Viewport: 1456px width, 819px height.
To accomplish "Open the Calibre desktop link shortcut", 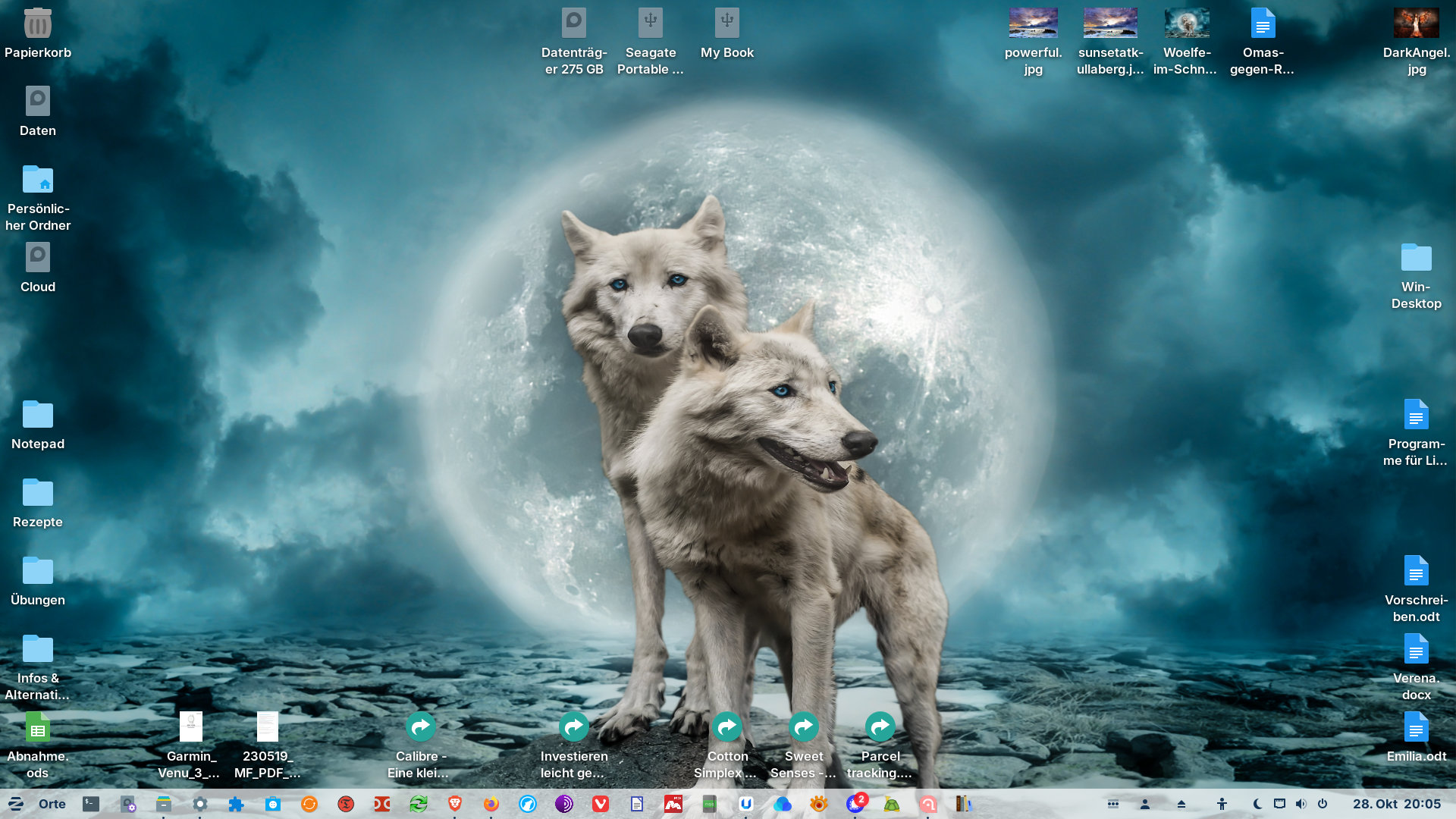I will pos(420,727).
